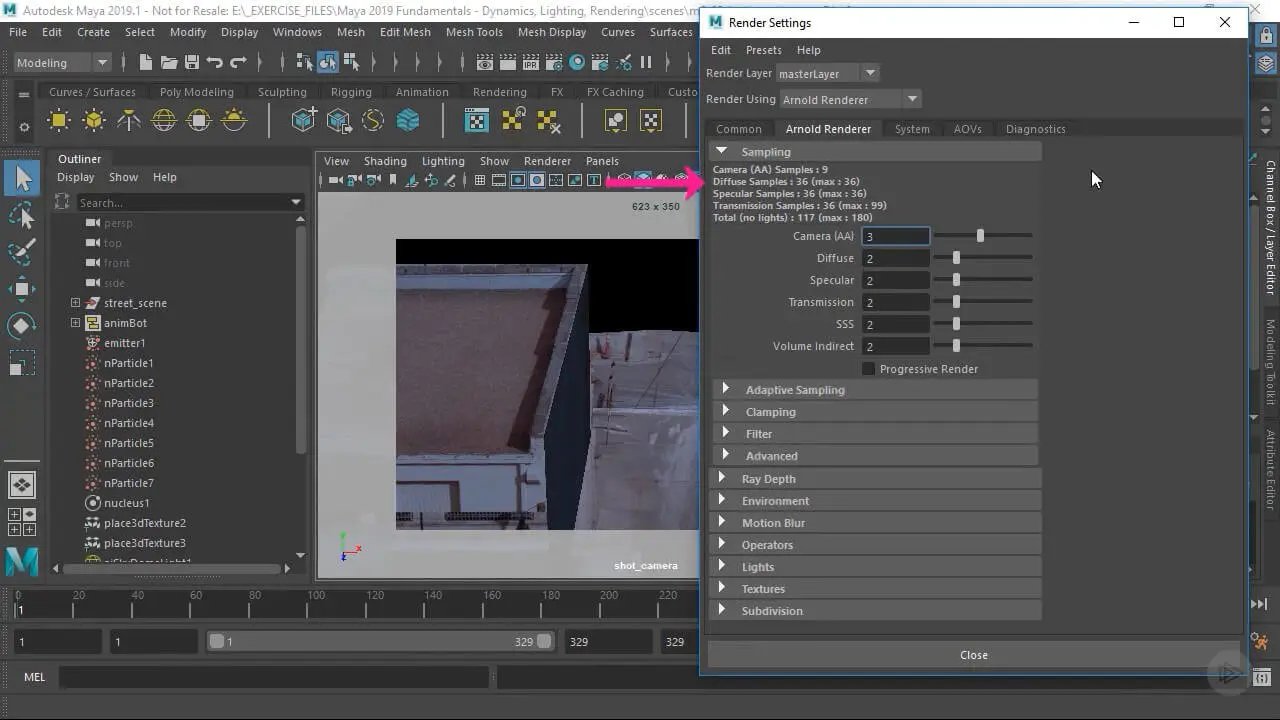Click the Undo arrow icon

[214, 62]
